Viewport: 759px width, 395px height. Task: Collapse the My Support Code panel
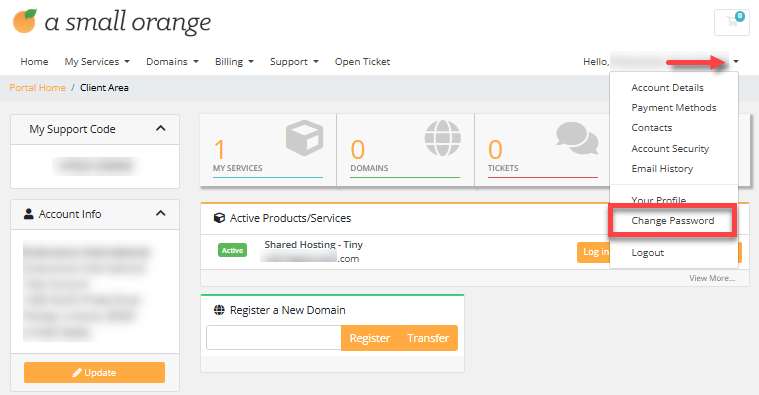(161, 128)
